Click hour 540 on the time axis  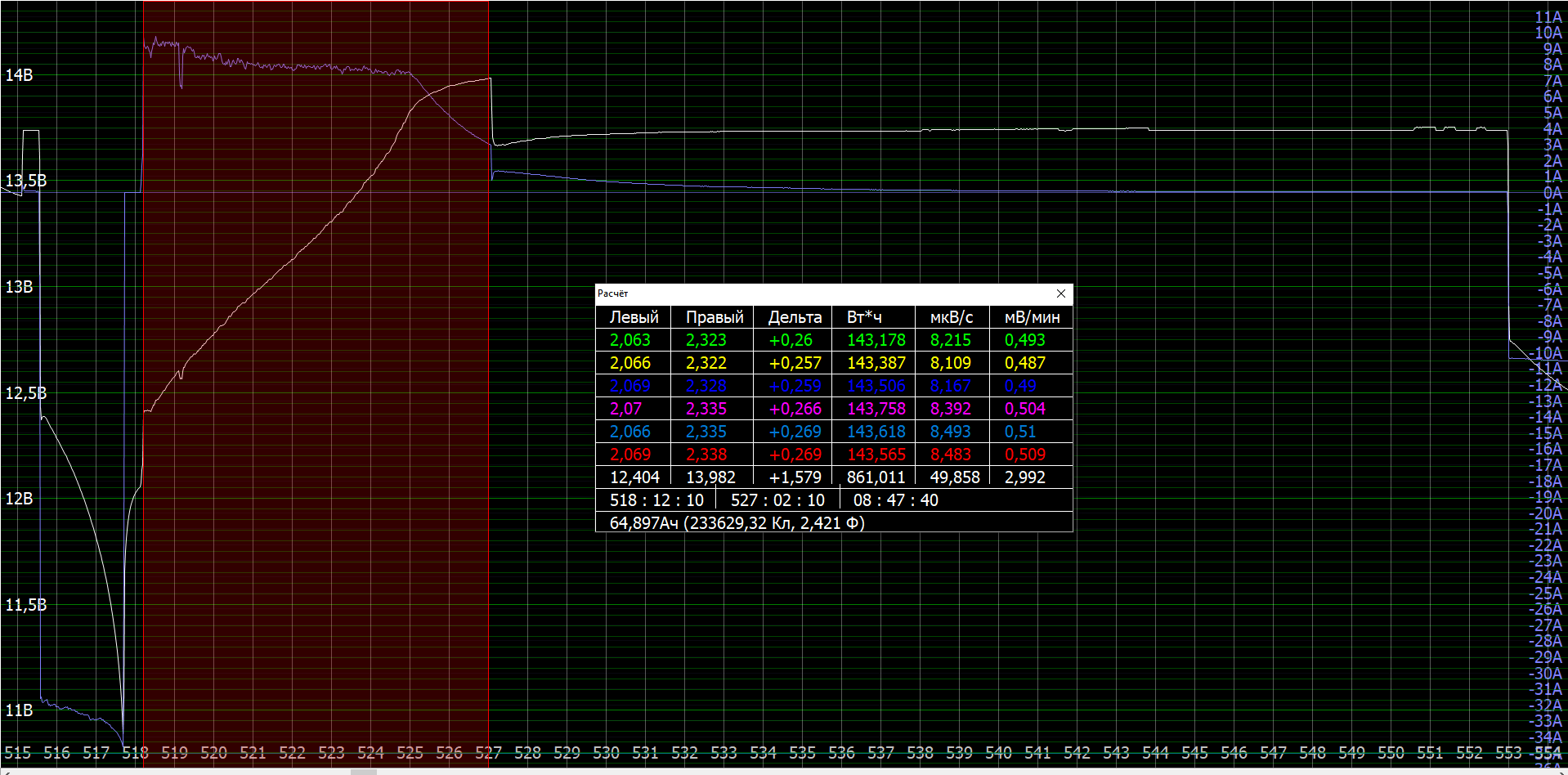coord(998,753)
